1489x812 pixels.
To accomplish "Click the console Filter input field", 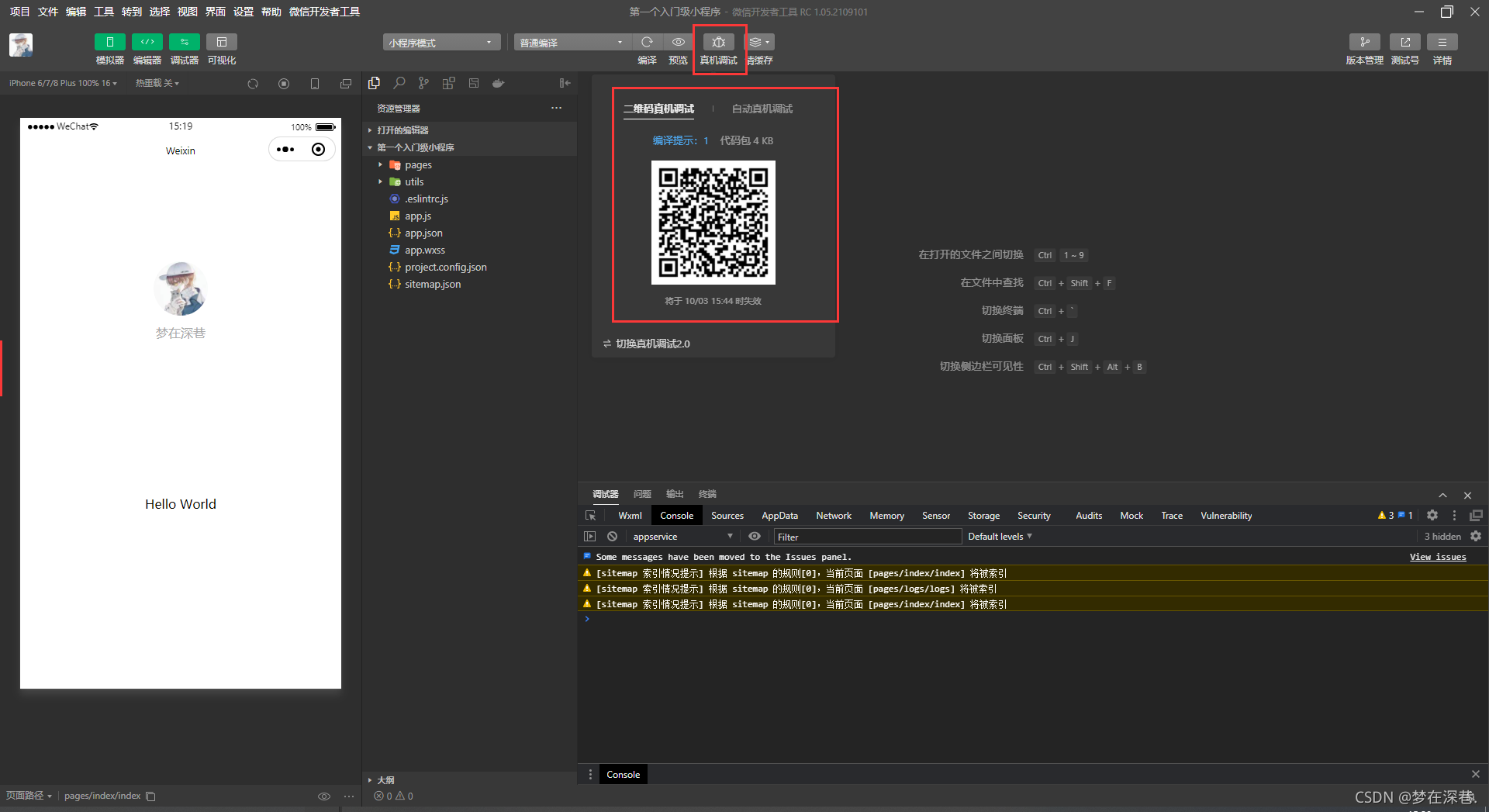I will point(867,537).
